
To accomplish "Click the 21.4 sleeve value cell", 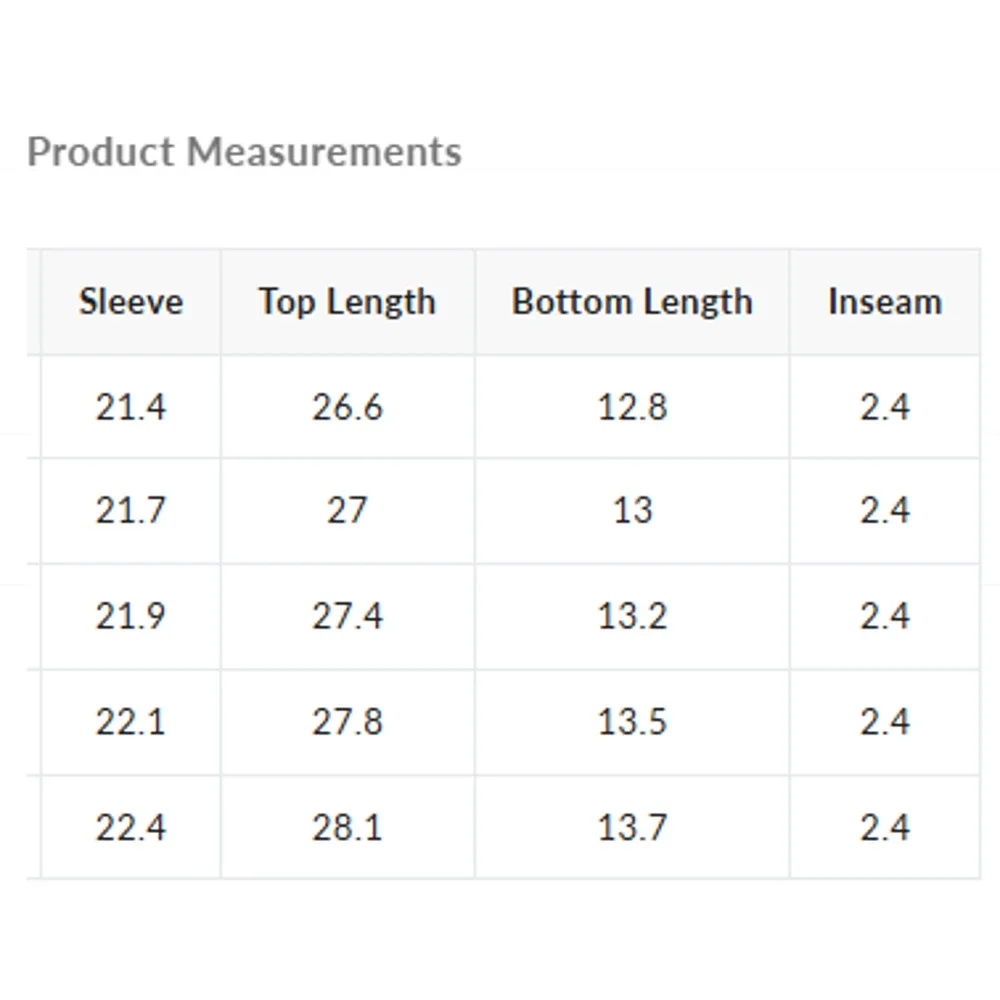I will click(x=131, y=407).
